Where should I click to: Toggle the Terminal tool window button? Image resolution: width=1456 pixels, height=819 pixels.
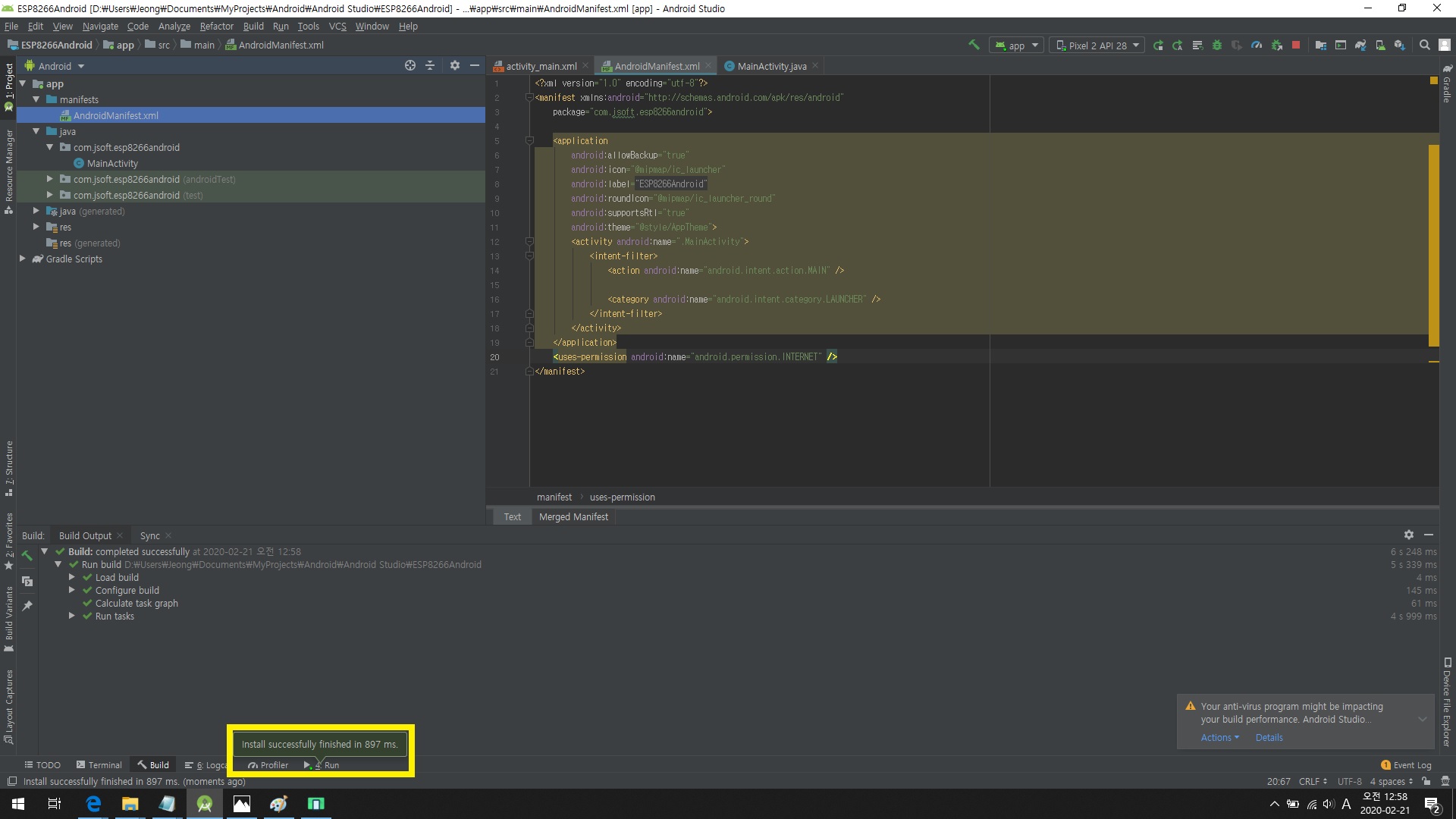point(99,765)
